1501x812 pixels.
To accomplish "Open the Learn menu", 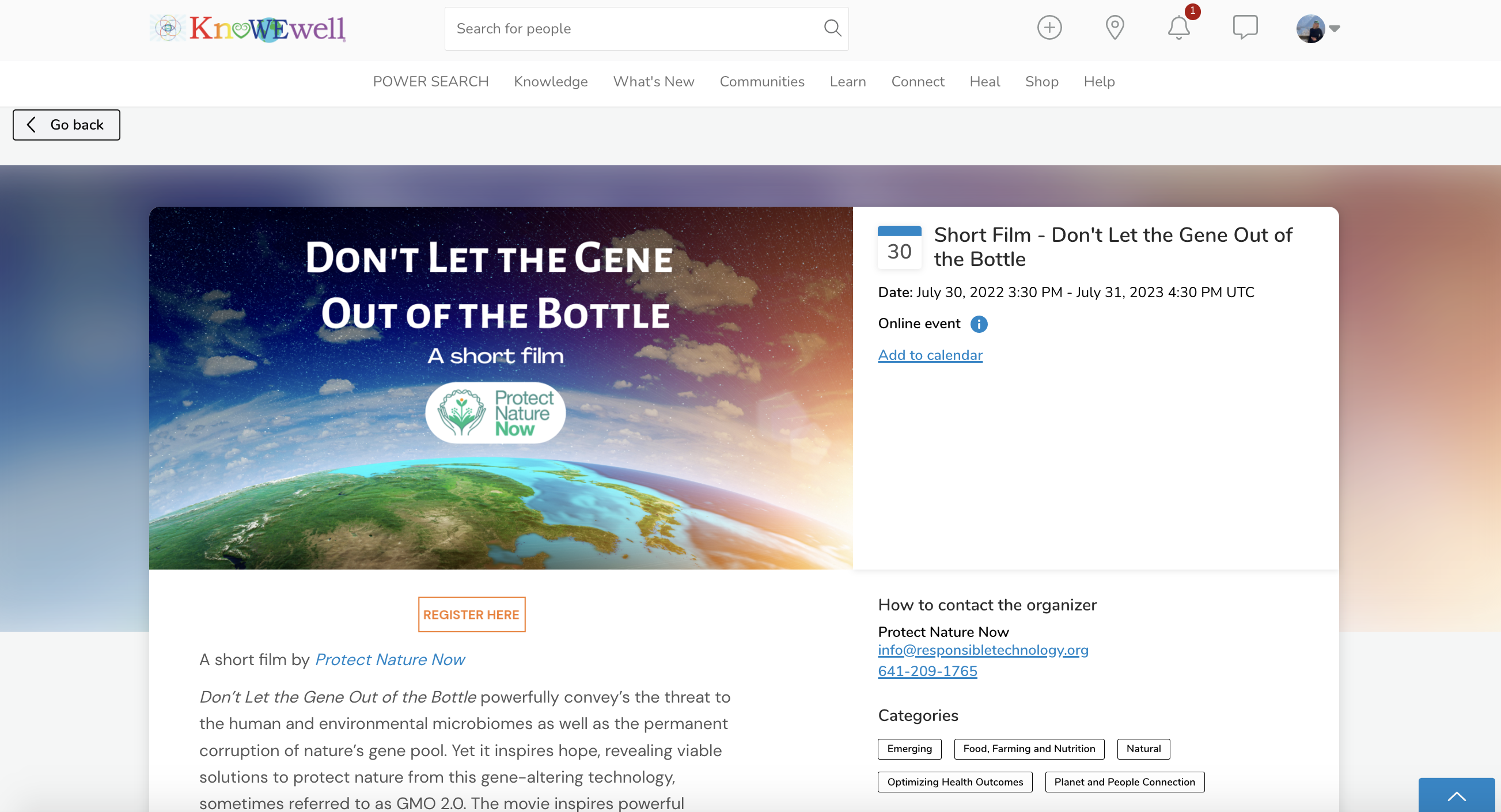I will click(x=848, y=82).
